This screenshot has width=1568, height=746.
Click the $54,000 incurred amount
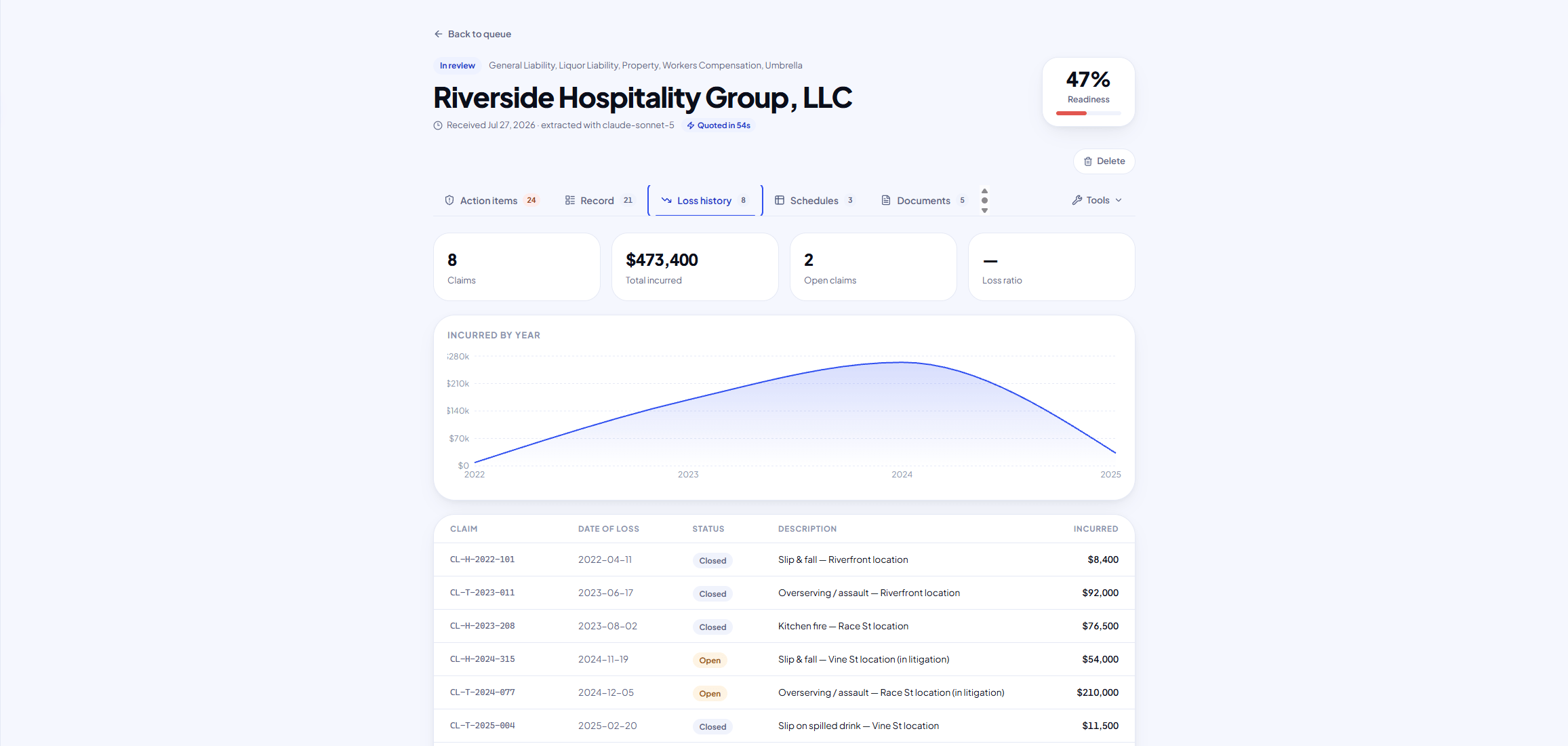[1100, 660]
